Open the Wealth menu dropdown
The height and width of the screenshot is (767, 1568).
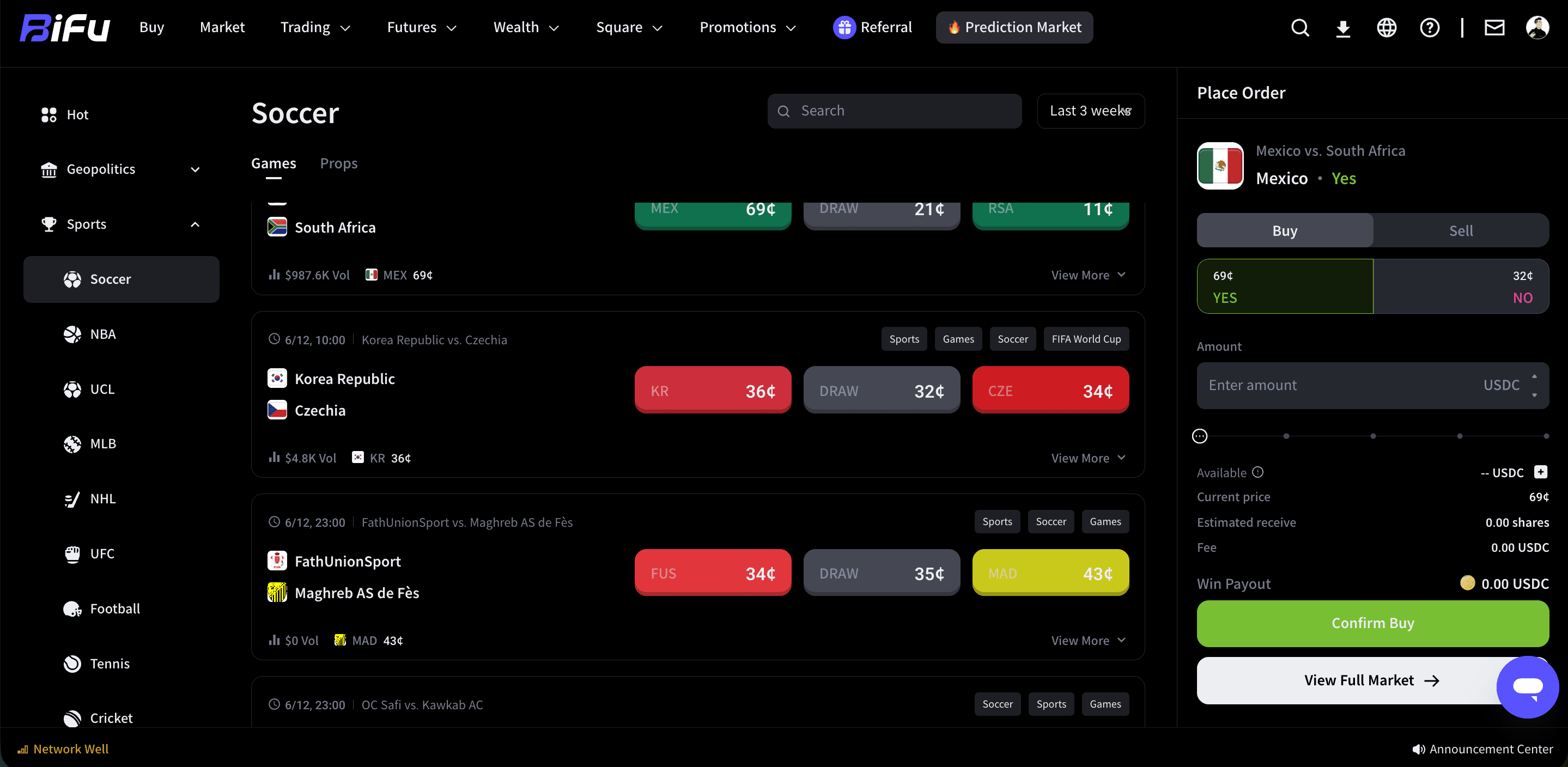click(526, 27)
